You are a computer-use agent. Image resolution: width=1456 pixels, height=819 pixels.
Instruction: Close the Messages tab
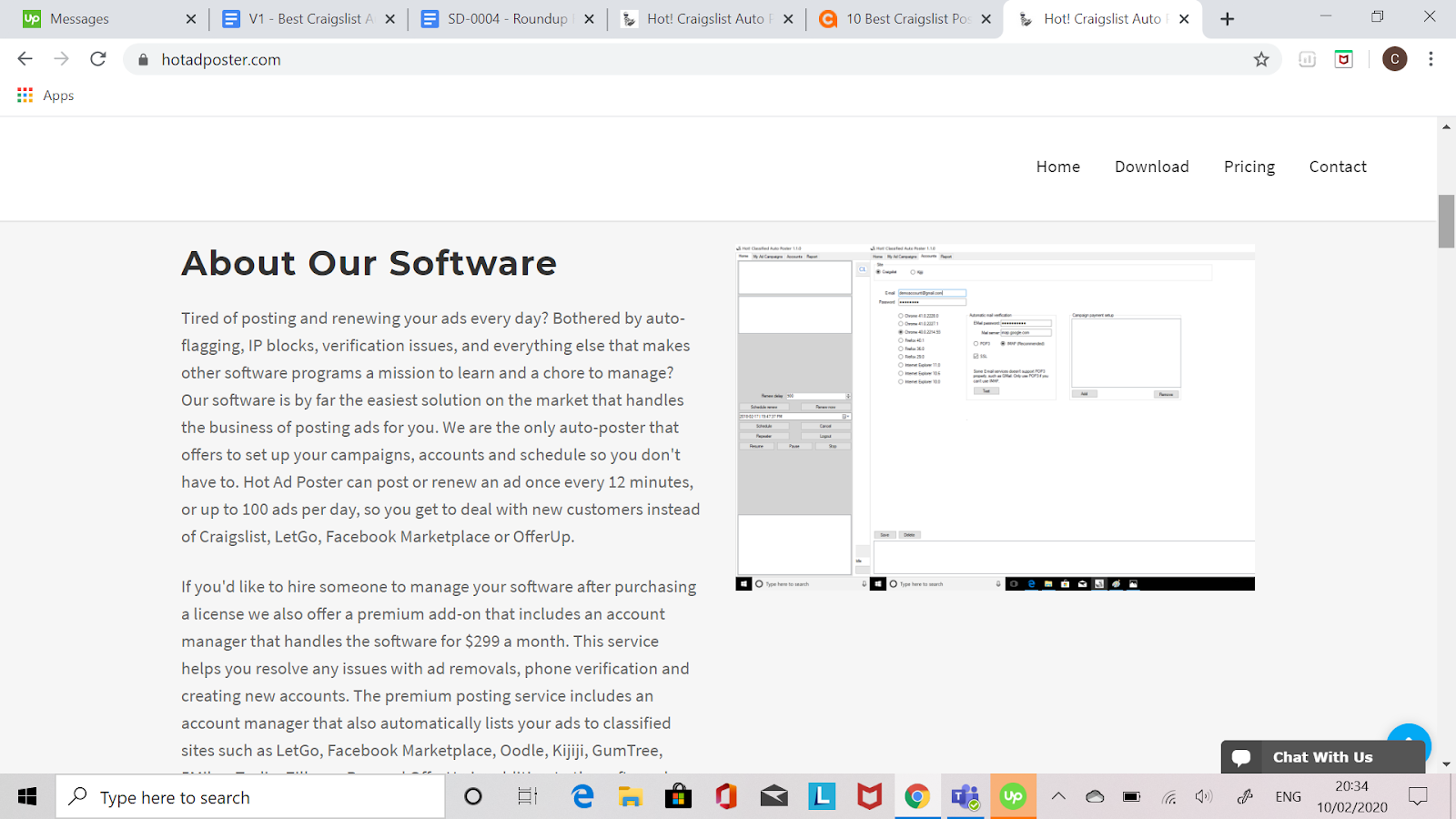point(191,19)
